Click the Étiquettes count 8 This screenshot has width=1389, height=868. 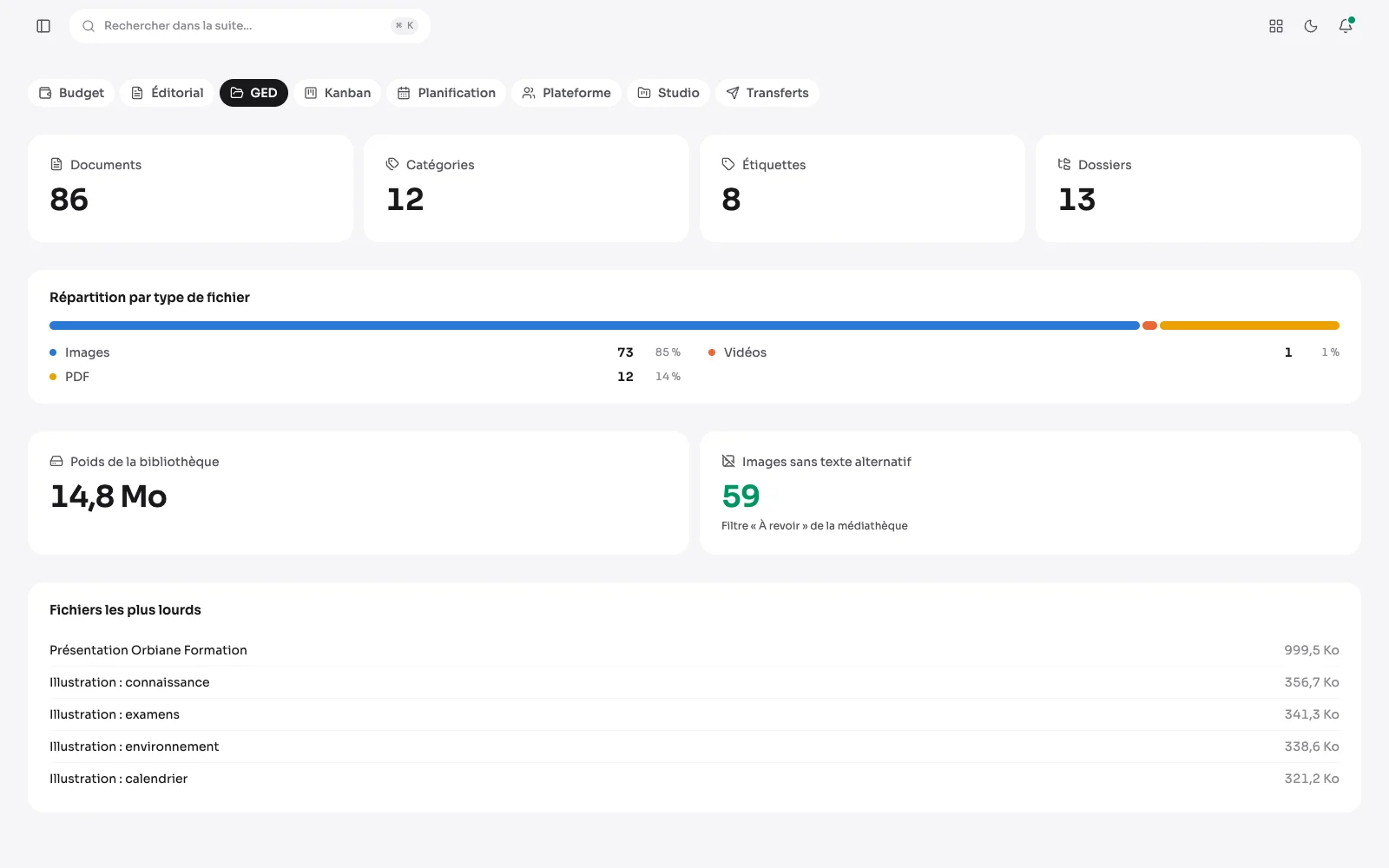tap(732, 200)
